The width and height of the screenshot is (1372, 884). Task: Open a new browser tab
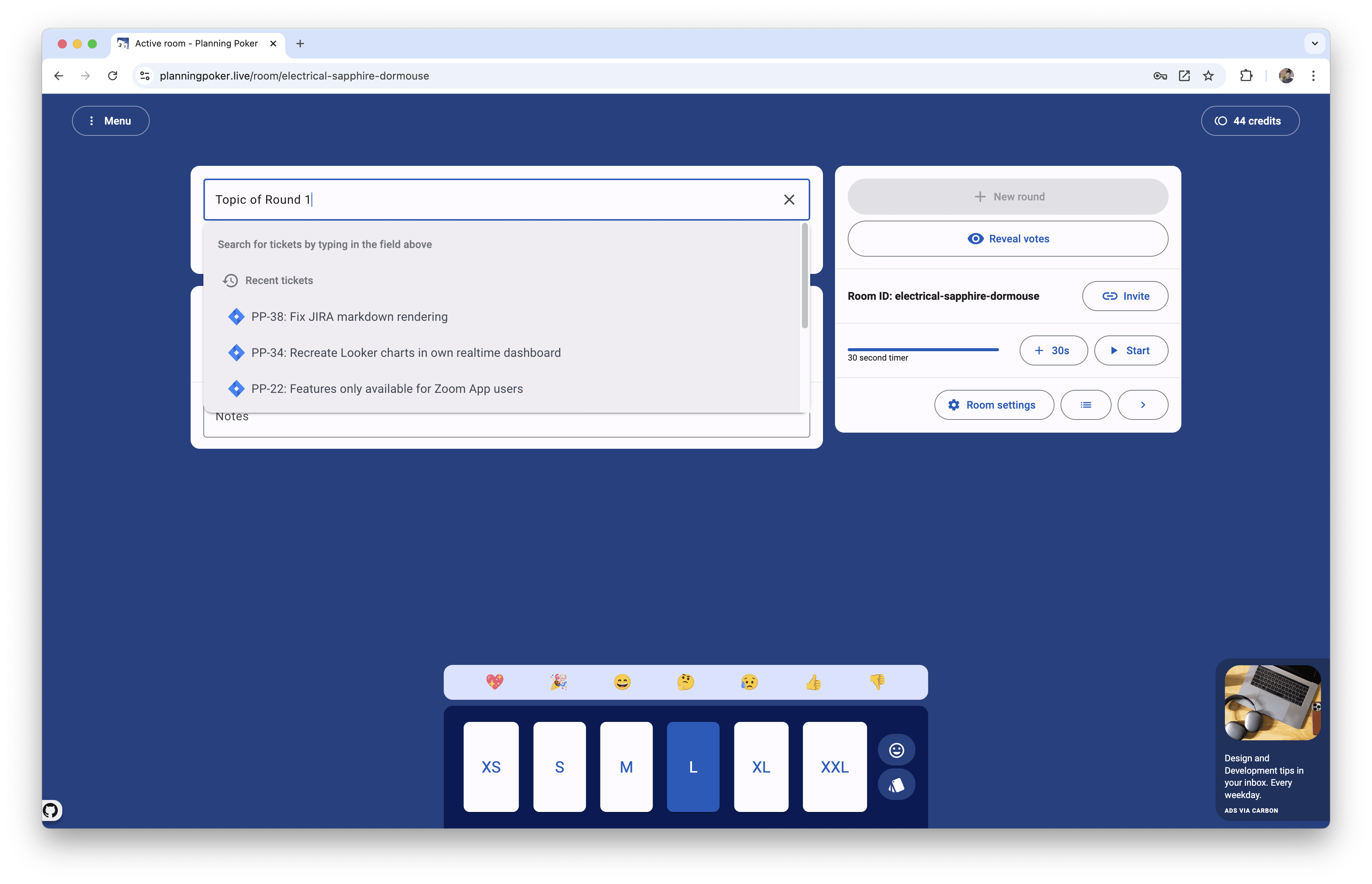[300, 44]
